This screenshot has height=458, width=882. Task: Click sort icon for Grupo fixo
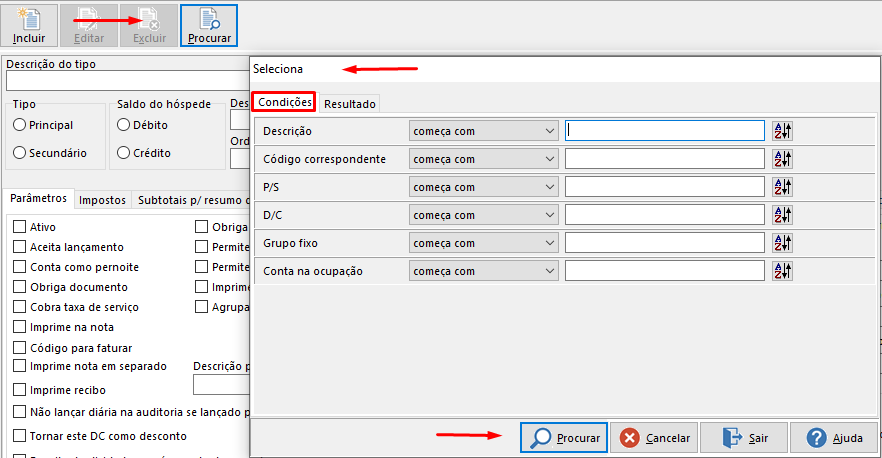pyautogui.click(x=782, y=243)
